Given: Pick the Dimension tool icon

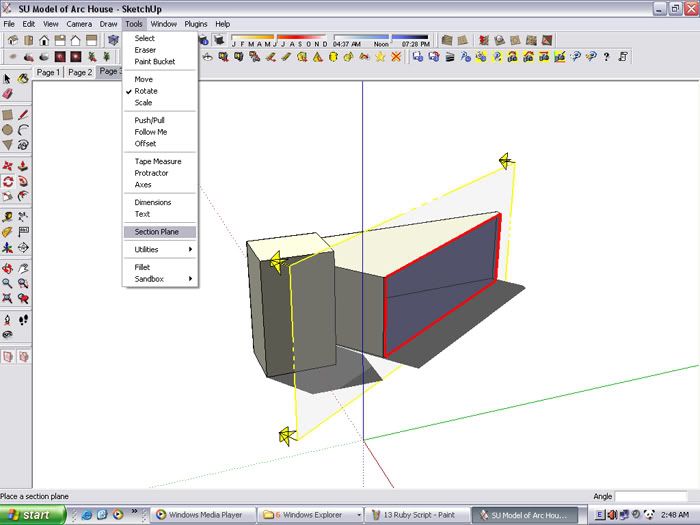Looking at the screenshot, I should point(23,217).
